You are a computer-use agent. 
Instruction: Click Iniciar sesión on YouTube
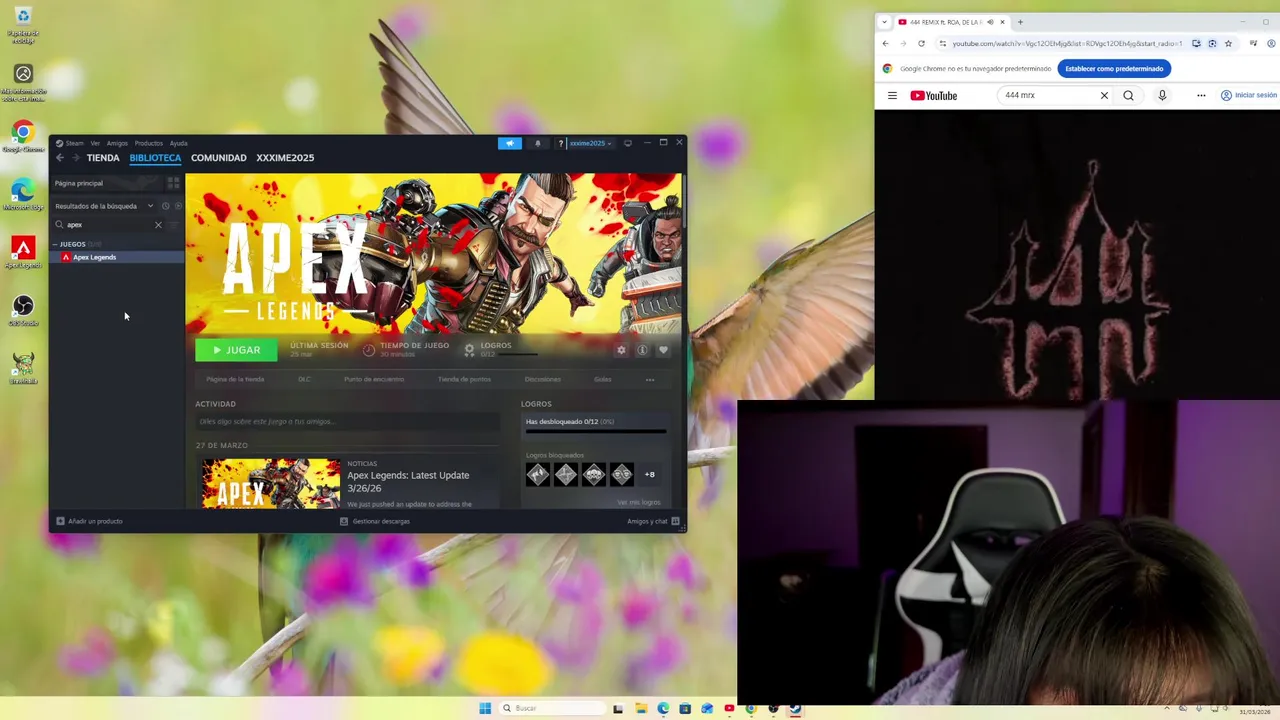pyautogui.click(x=1249, y=96)
